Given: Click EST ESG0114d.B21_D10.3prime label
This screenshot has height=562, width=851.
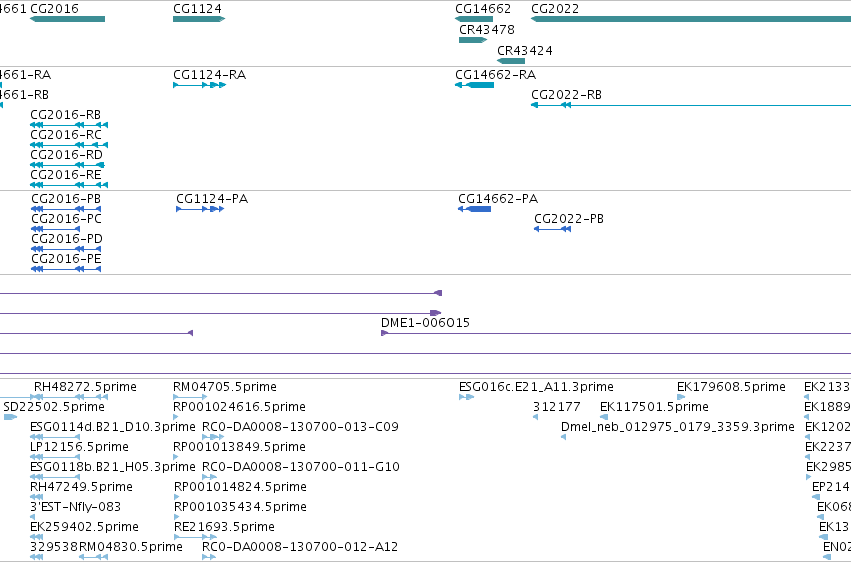Looking at the screenshot, I should (x=113, y=427).
